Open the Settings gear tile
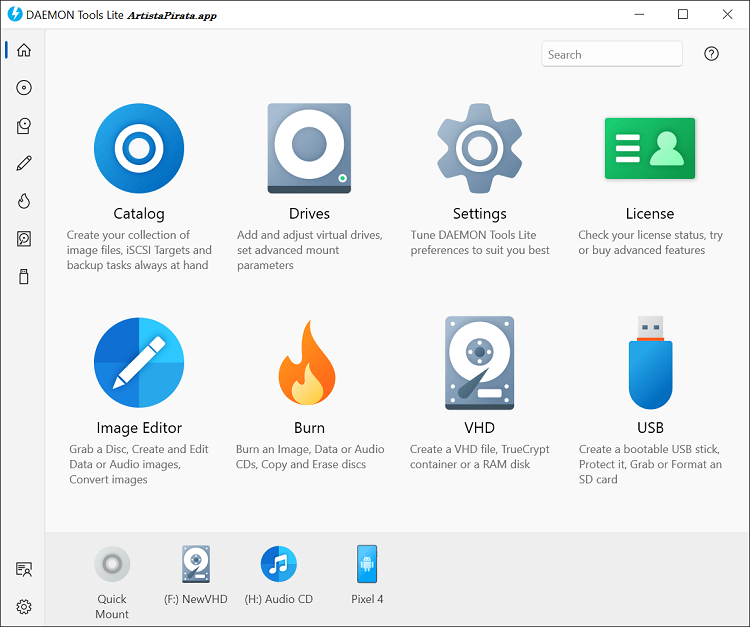 479,149
